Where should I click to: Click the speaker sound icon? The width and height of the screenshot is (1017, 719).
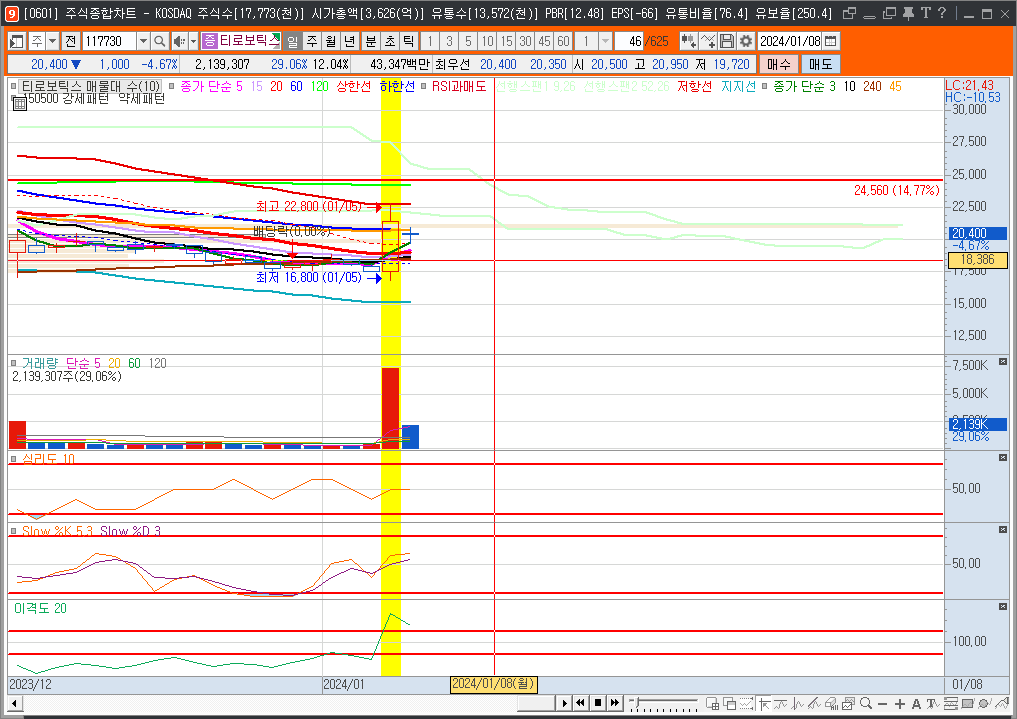click(x=179, y=41)
